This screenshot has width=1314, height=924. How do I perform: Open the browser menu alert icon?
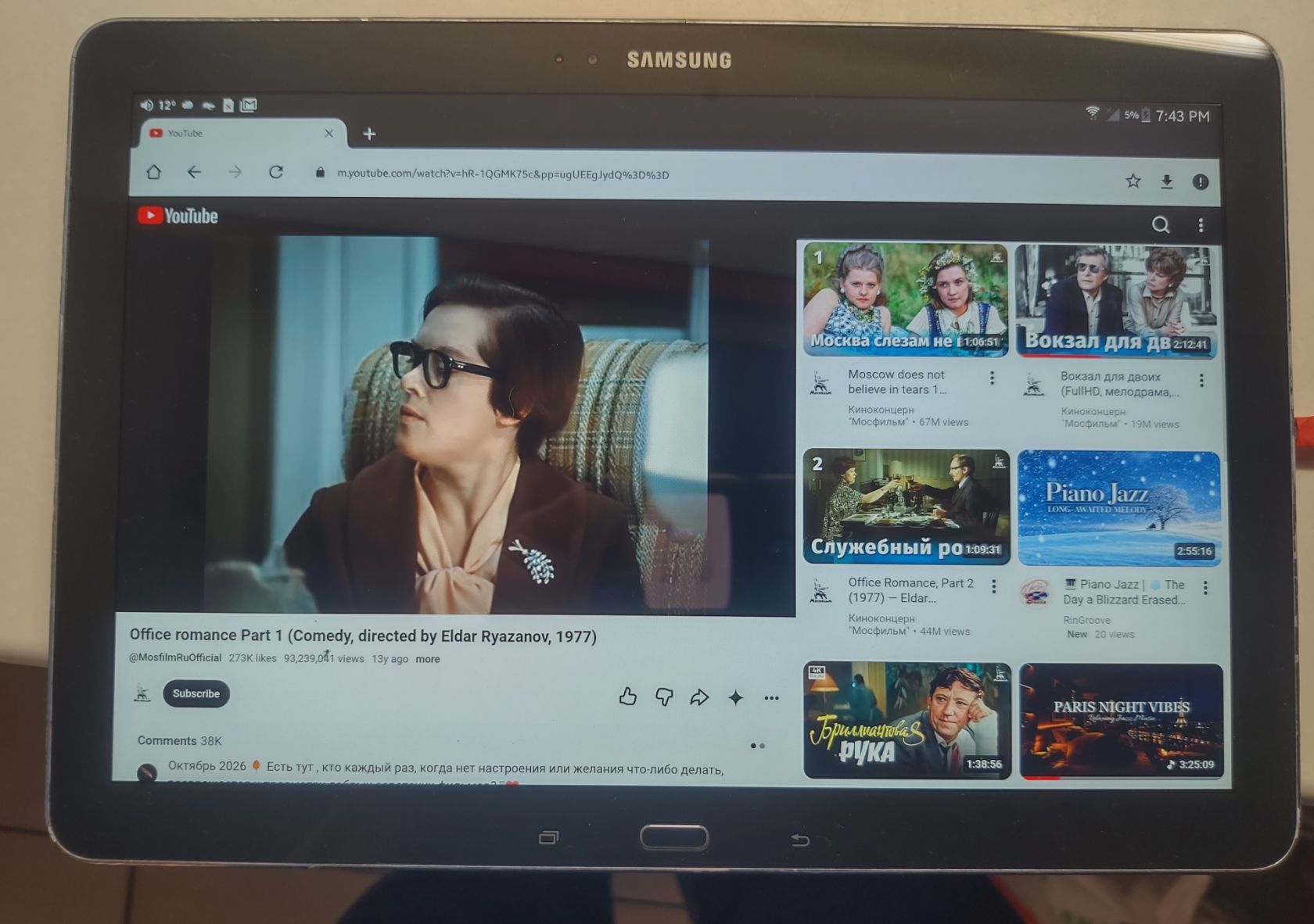(1201, 182)
